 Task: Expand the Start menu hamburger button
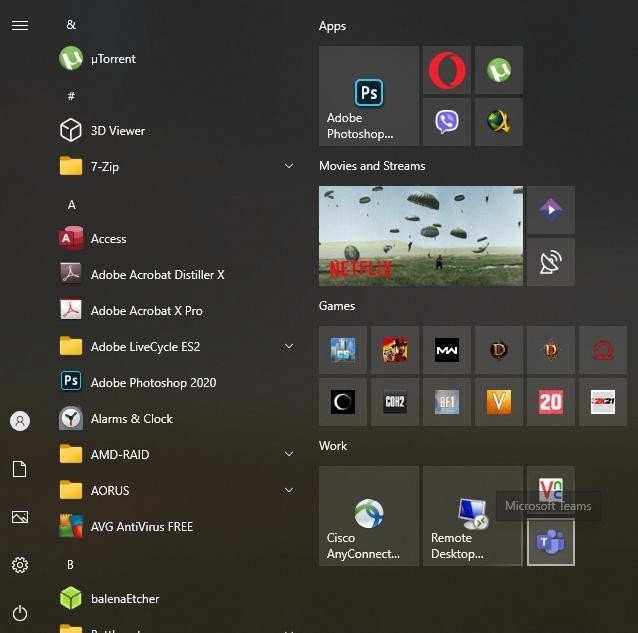tap(20, 25)
